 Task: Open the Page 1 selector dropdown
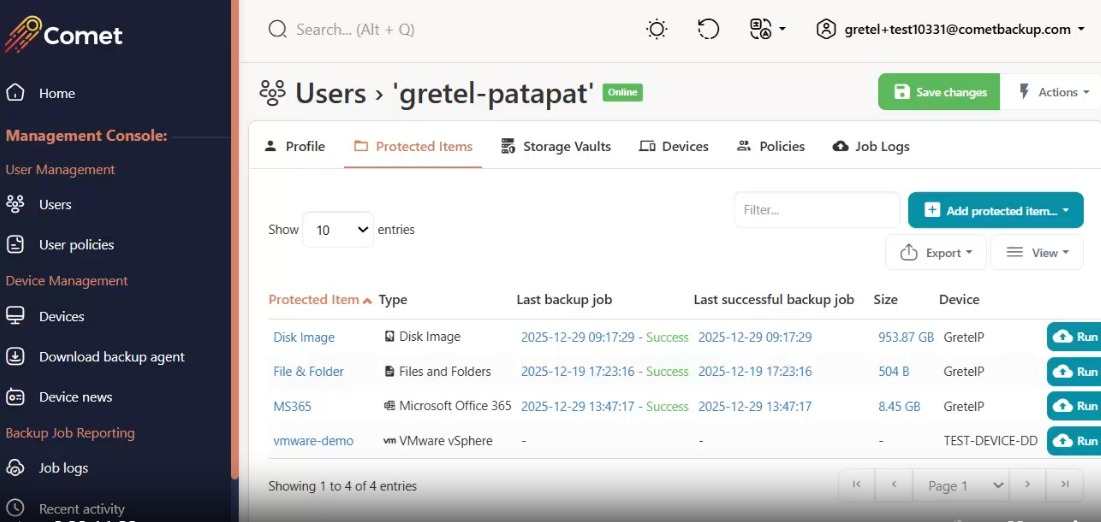pyautogui.click(x=961, y=485)
